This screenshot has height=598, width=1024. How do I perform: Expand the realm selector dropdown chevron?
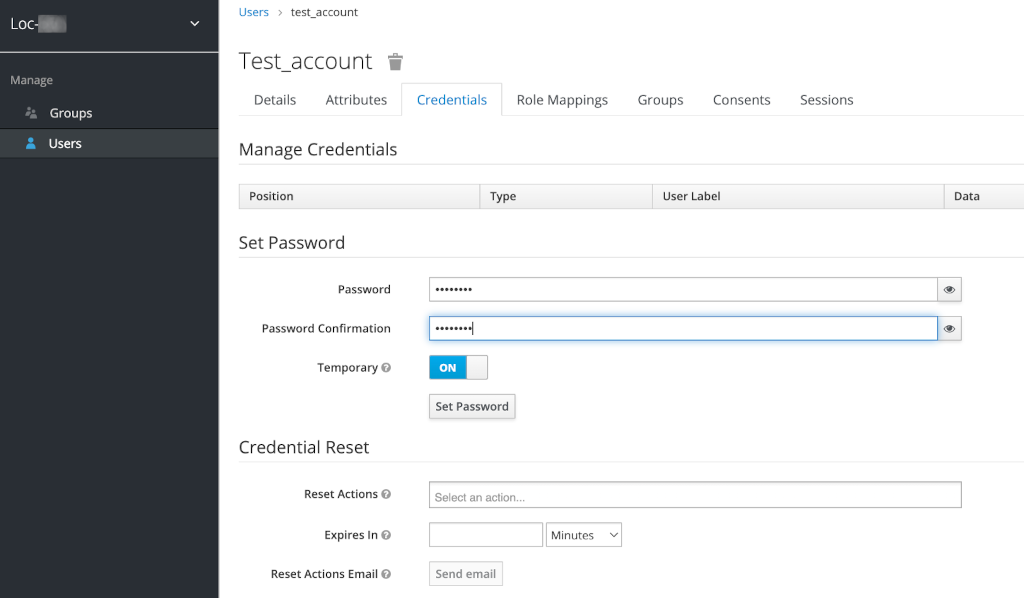tap(195, 24)
